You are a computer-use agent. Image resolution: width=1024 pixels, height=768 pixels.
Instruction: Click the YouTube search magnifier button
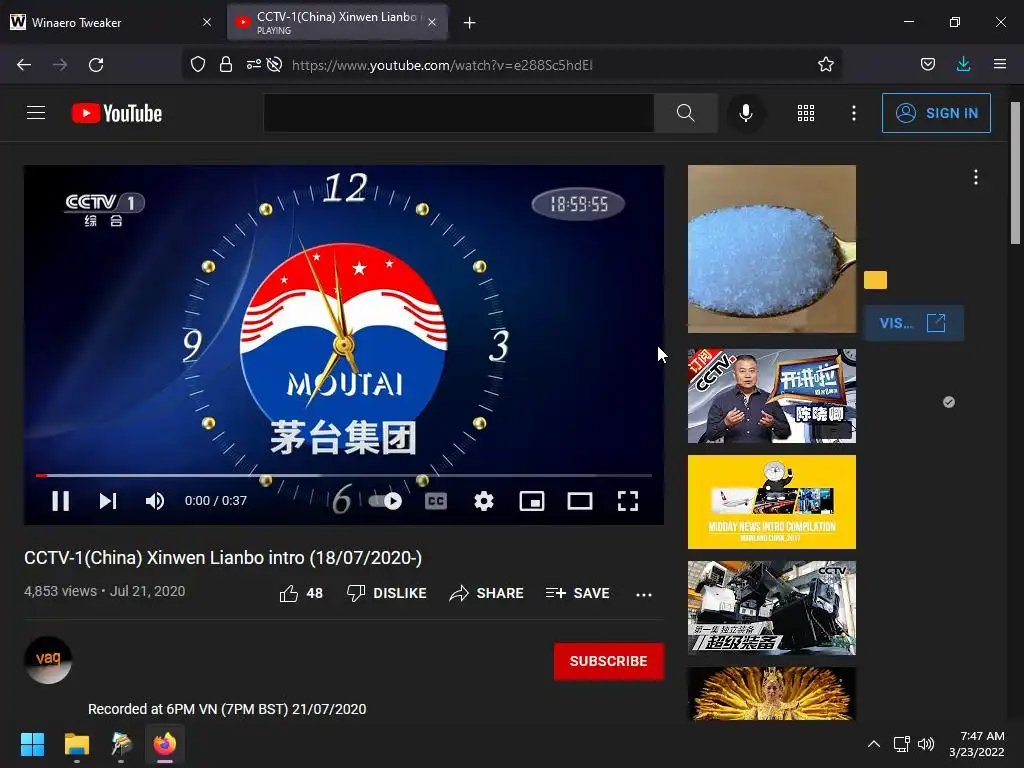686,113
